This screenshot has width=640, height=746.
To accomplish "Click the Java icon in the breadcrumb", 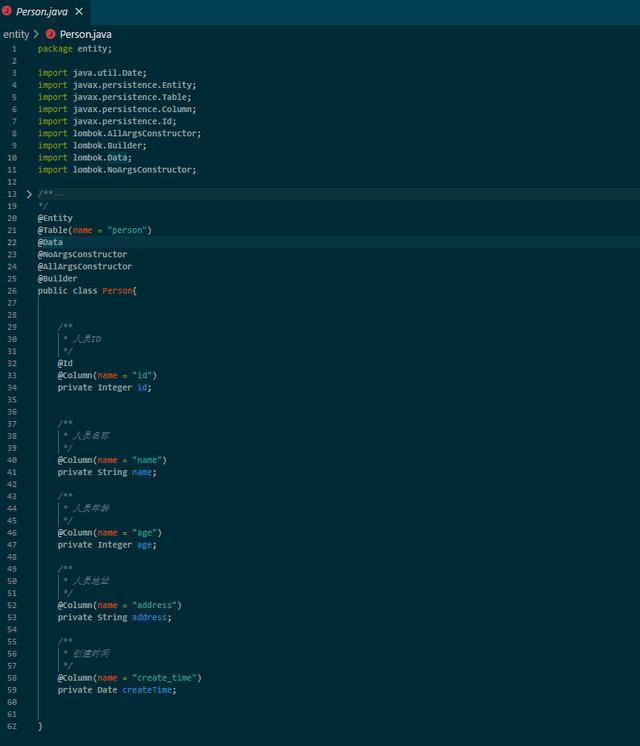I will (50, 34).
